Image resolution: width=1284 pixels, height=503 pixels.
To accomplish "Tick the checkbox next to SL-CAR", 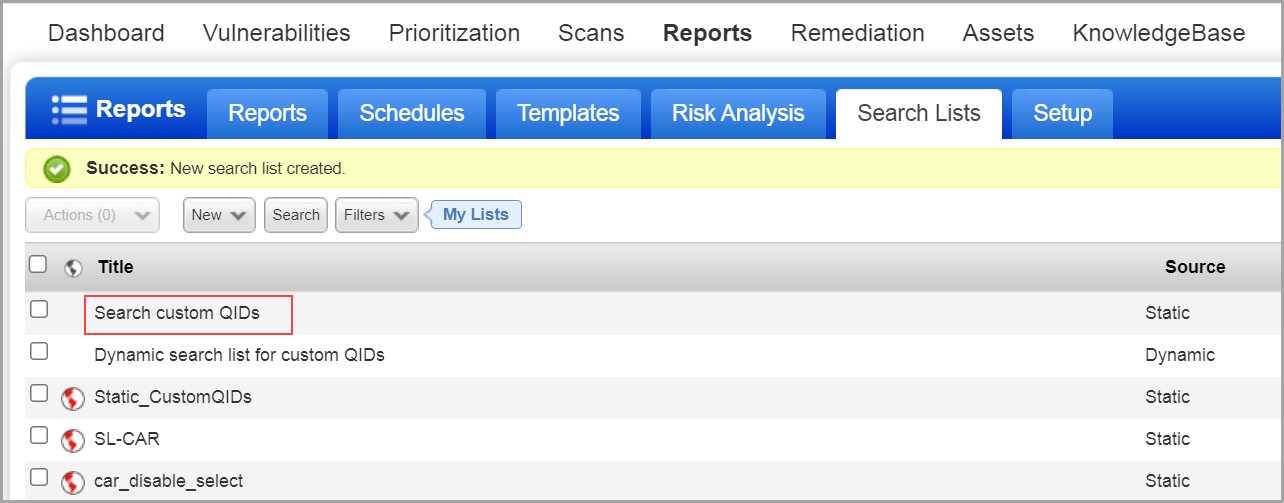I will tap(39, 436).
